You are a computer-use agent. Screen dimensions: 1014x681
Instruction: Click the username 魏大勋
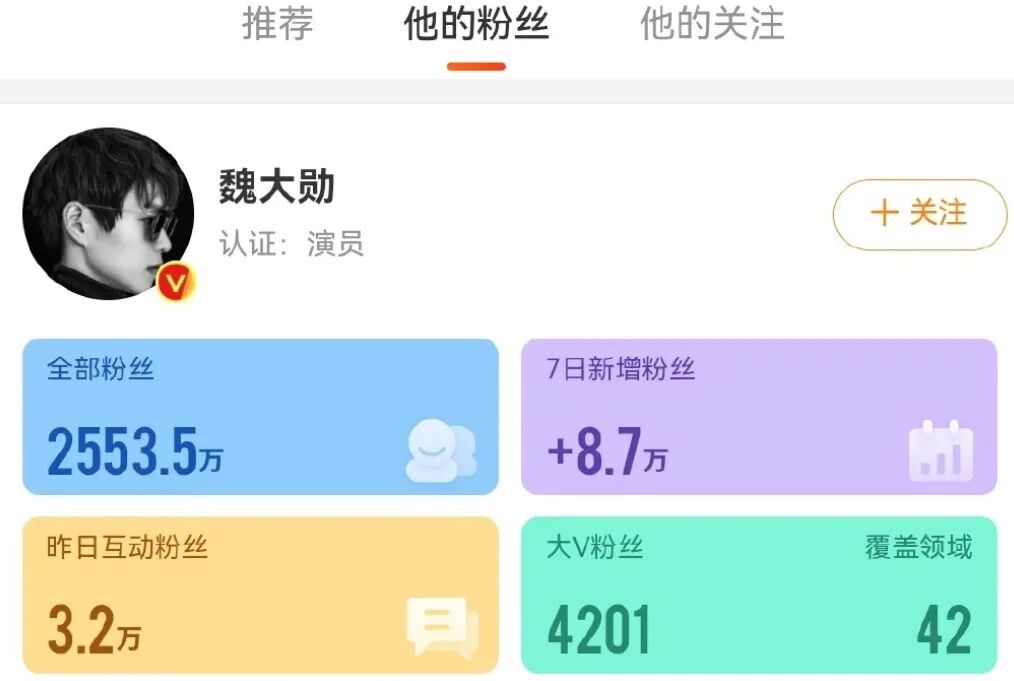[276, 187]
